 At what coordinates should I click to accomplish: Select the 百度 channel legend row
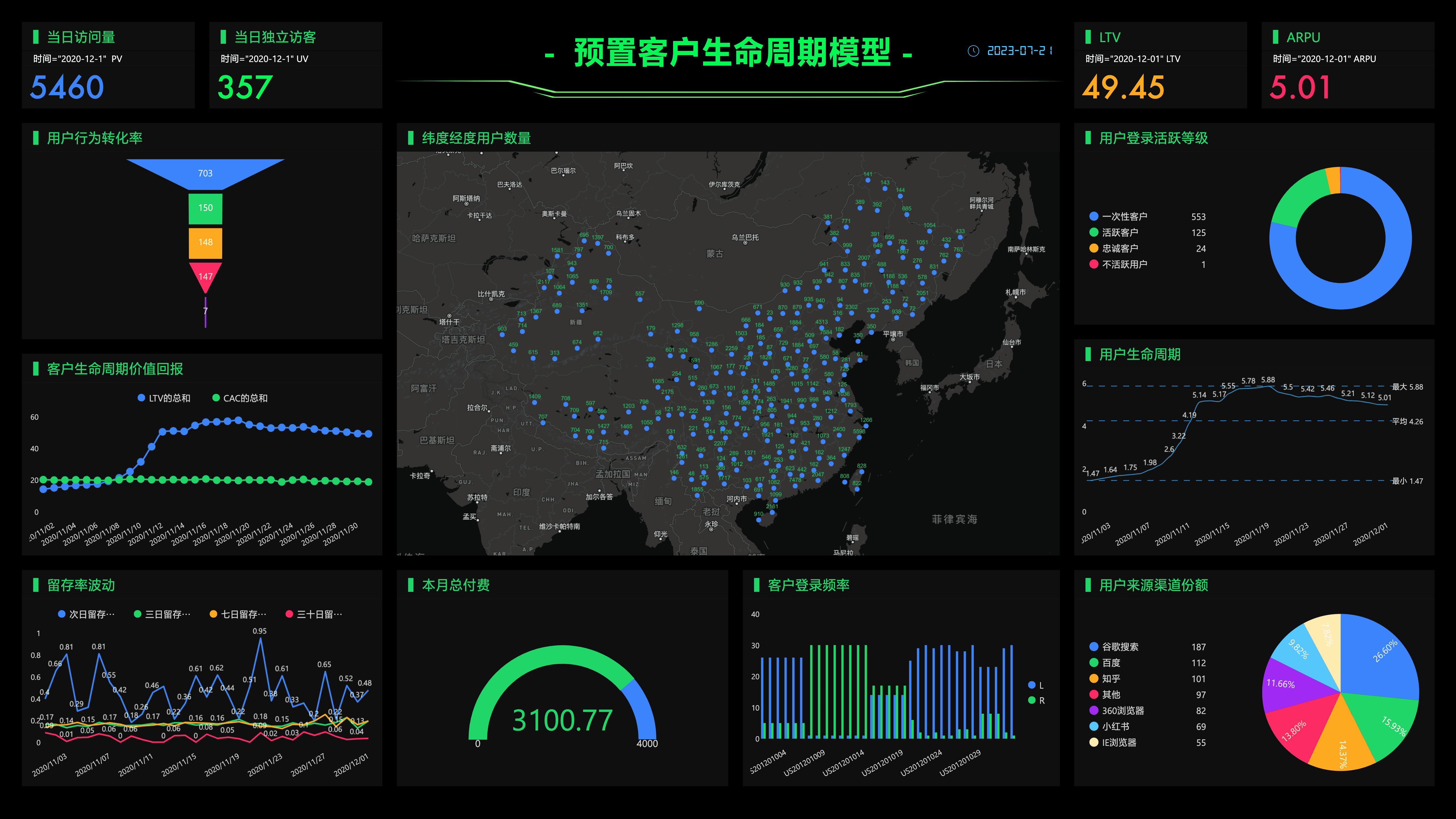[1147, 662]
